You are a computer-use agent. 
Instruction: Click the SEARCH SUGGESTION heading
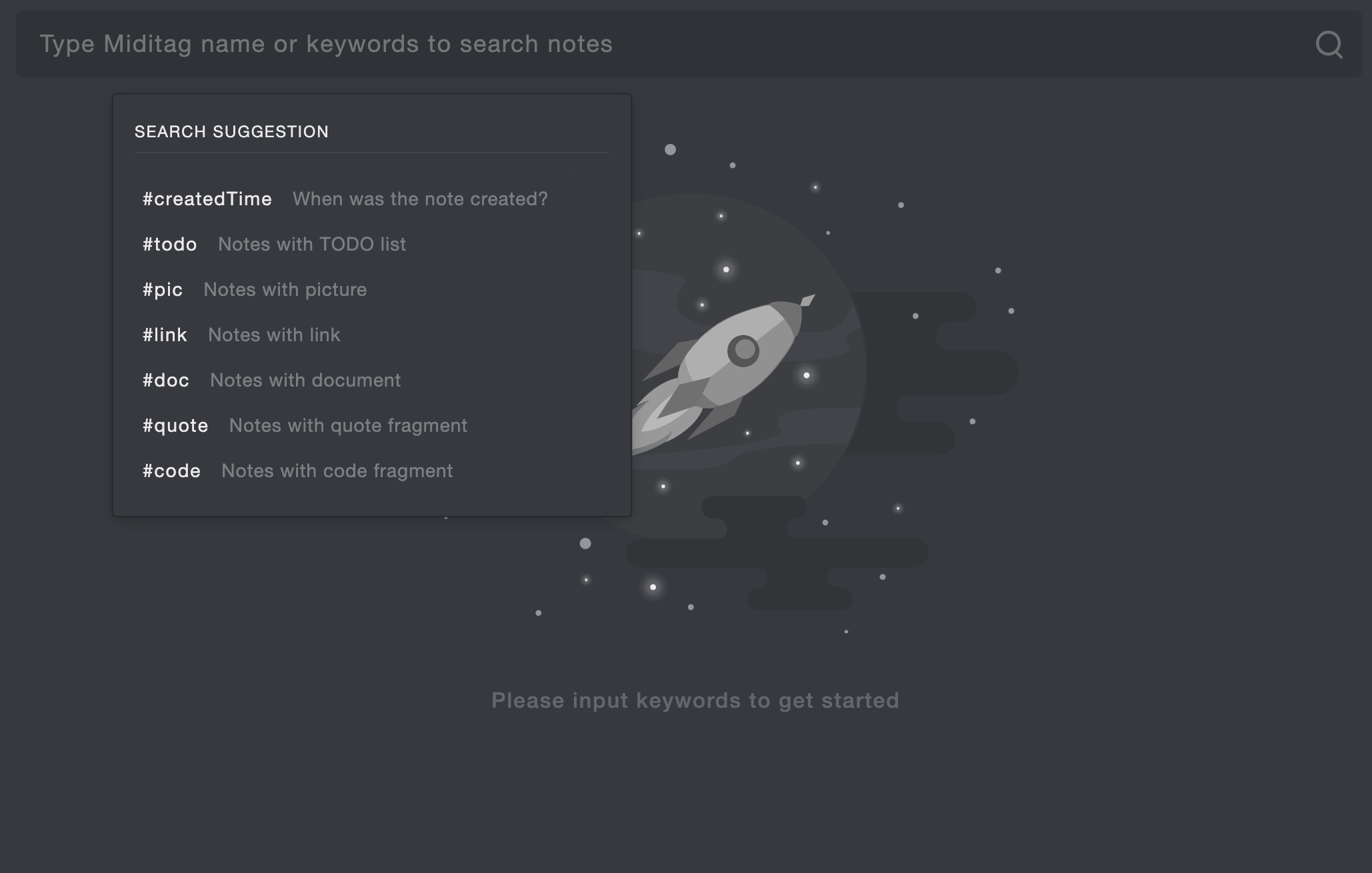pyautogui.click(x=231, y=131)
